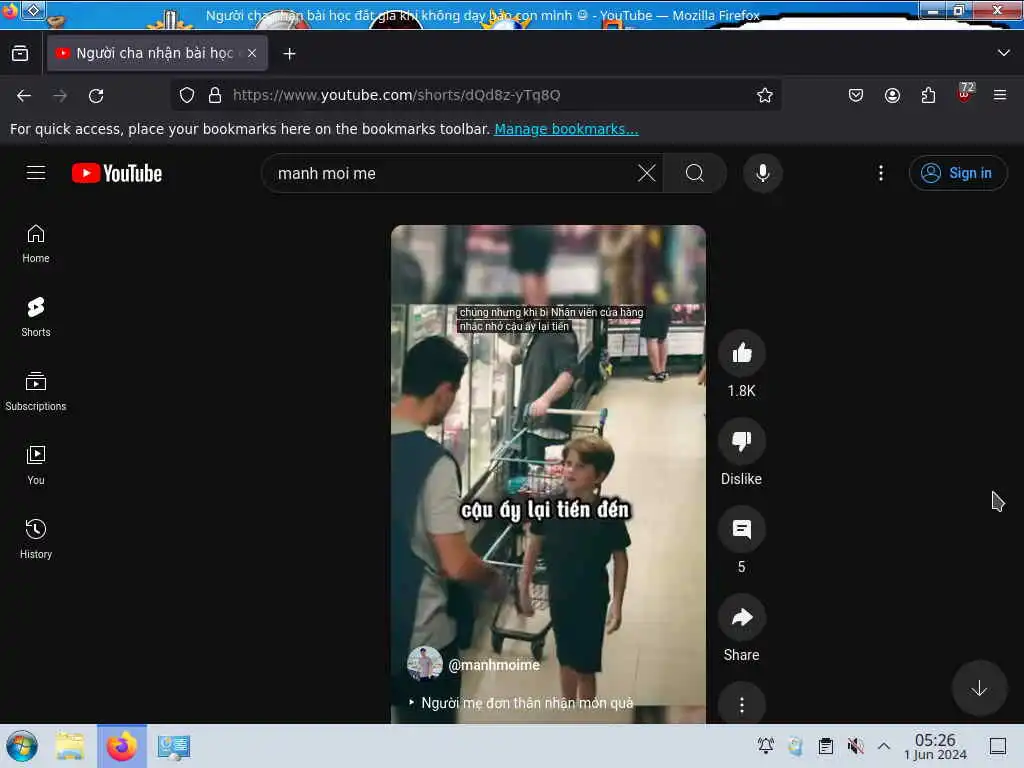Switch to Firefox taskbar button
This screenshot has height=768, width=1024.
122,746
